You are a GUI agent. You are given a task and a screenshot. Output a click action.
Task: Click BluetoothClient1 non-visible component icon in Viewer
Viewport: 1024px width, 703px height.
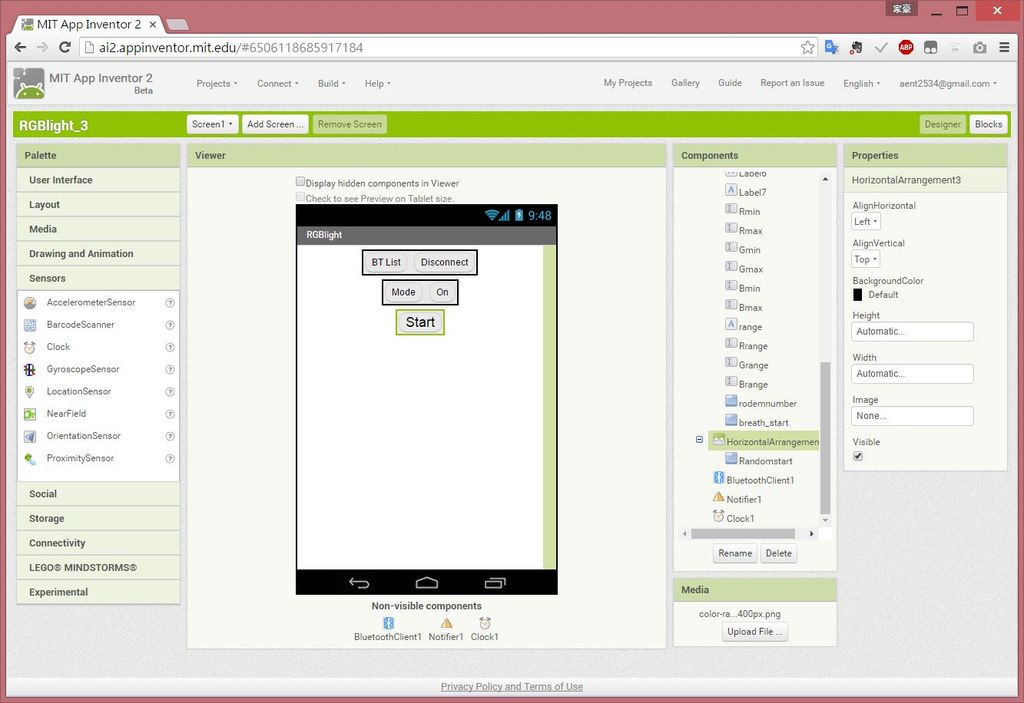pyautogui.click(x=389, y=623)
